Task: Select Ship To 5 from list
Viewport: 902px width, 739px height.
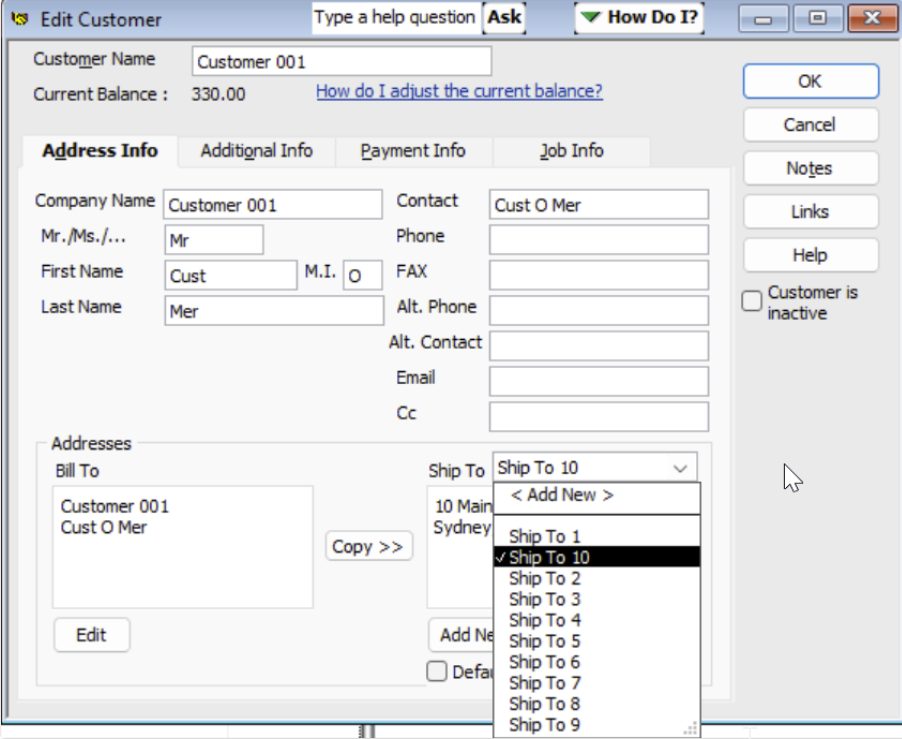Action: click(x=597, y=641)
